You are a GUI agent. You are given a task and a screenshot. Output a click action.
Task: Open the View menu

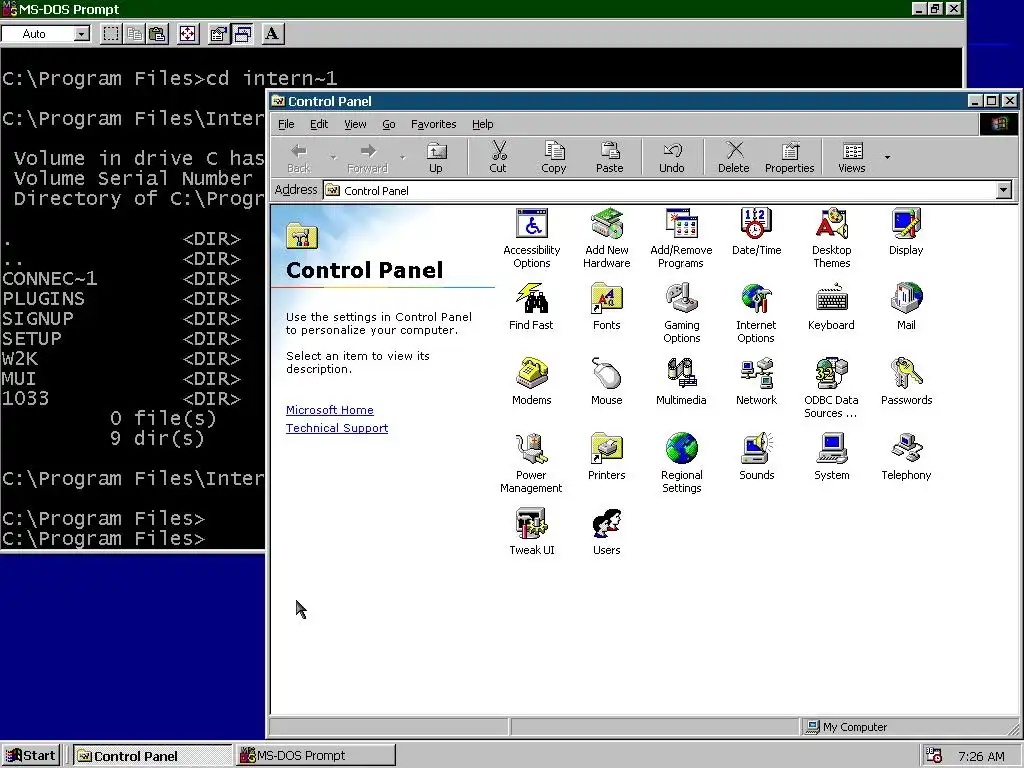pyautogui.click(x=355, y=124)
